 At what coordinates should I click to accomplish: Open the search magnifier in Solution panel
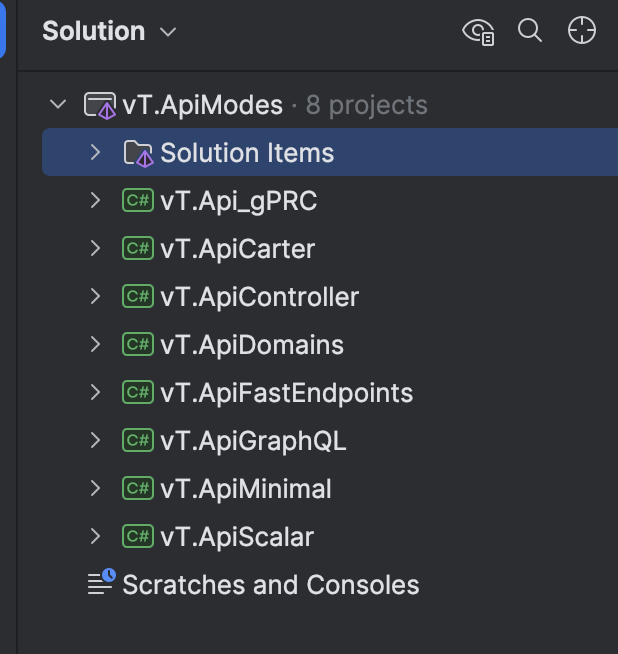530,31
